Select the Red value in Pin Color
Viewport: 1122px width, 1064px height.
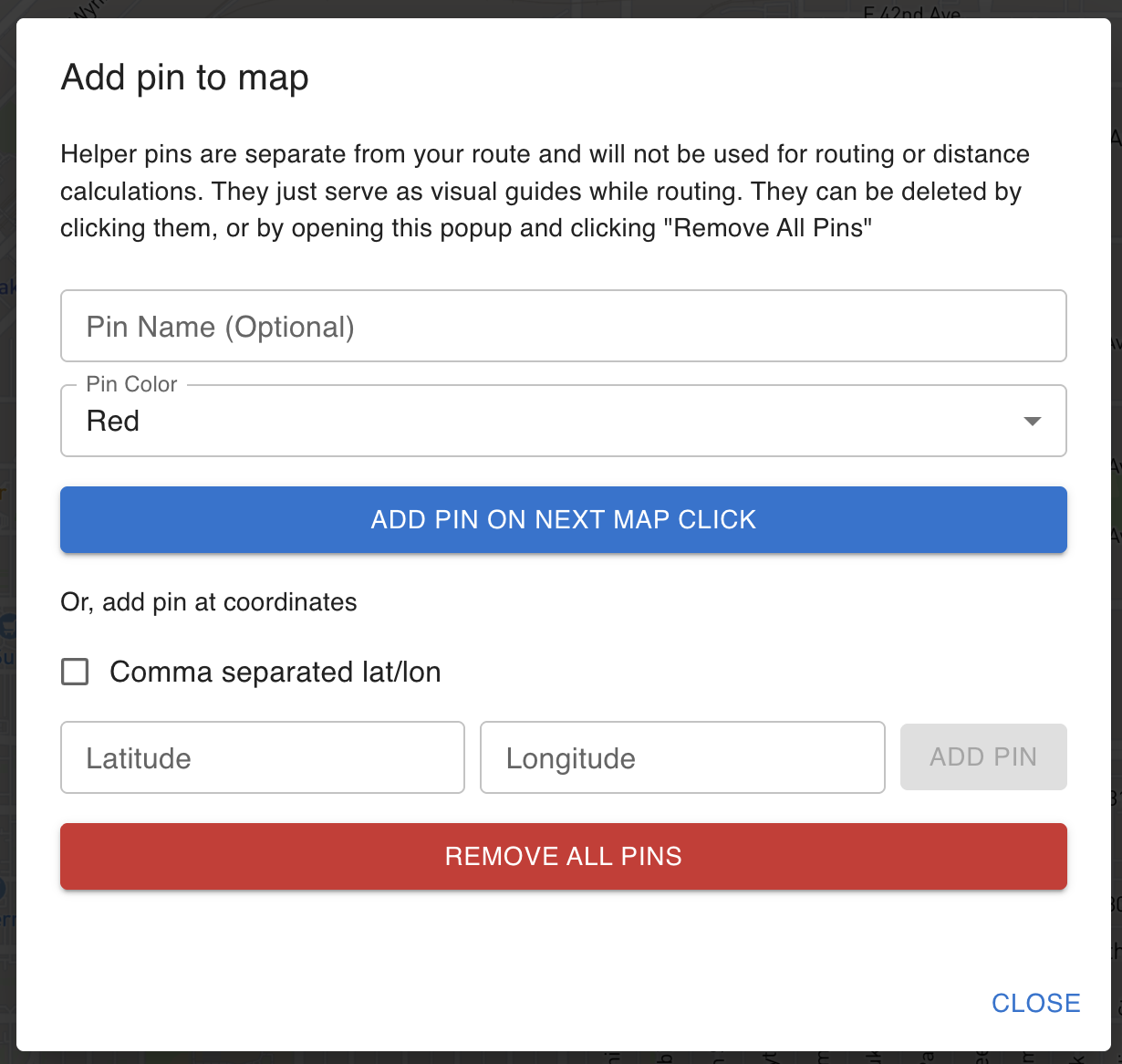coord(113,421)
